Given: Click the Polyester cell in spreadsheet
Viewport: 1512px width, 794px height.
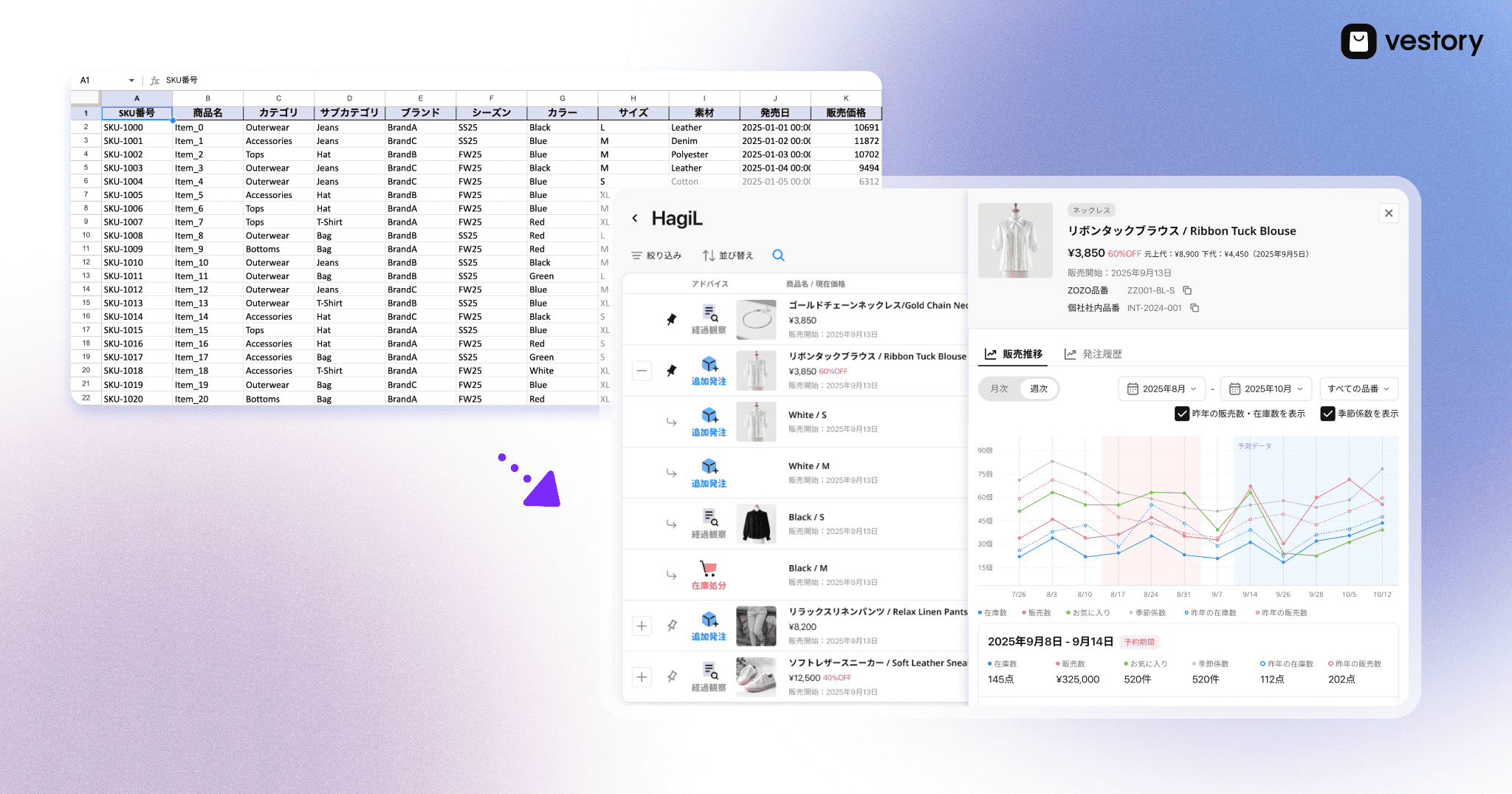Looking at the screenshot, I should coord(704,154).
